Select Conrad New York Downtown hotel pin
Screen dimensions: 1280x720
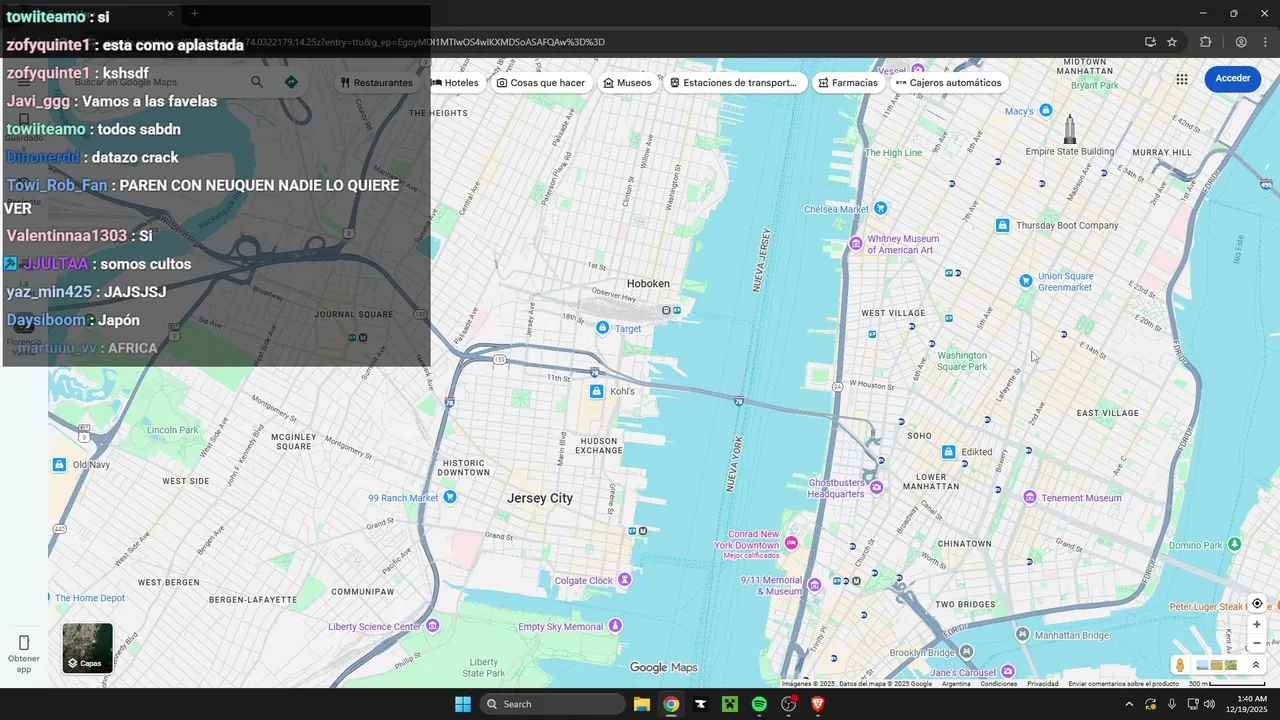click(791, 542)
